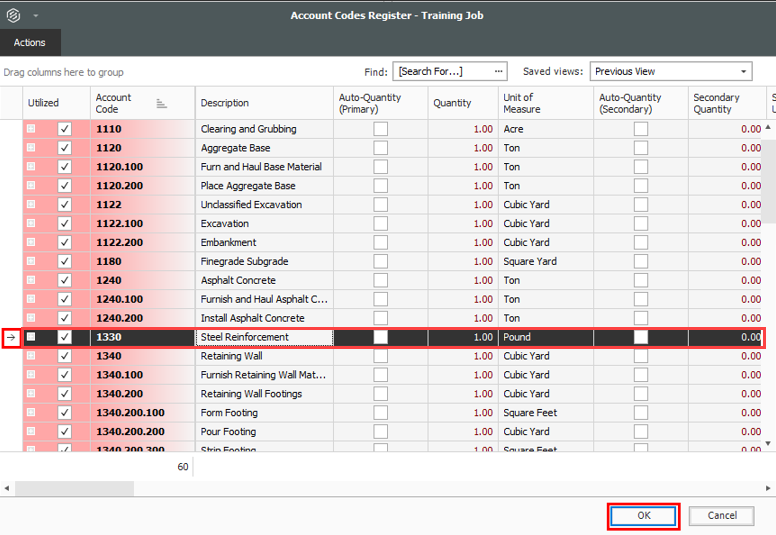Toggle Utilized checkbox for 1340 Retaining Wall
This screenshot has width=776, height=535.
pos(65,356)
